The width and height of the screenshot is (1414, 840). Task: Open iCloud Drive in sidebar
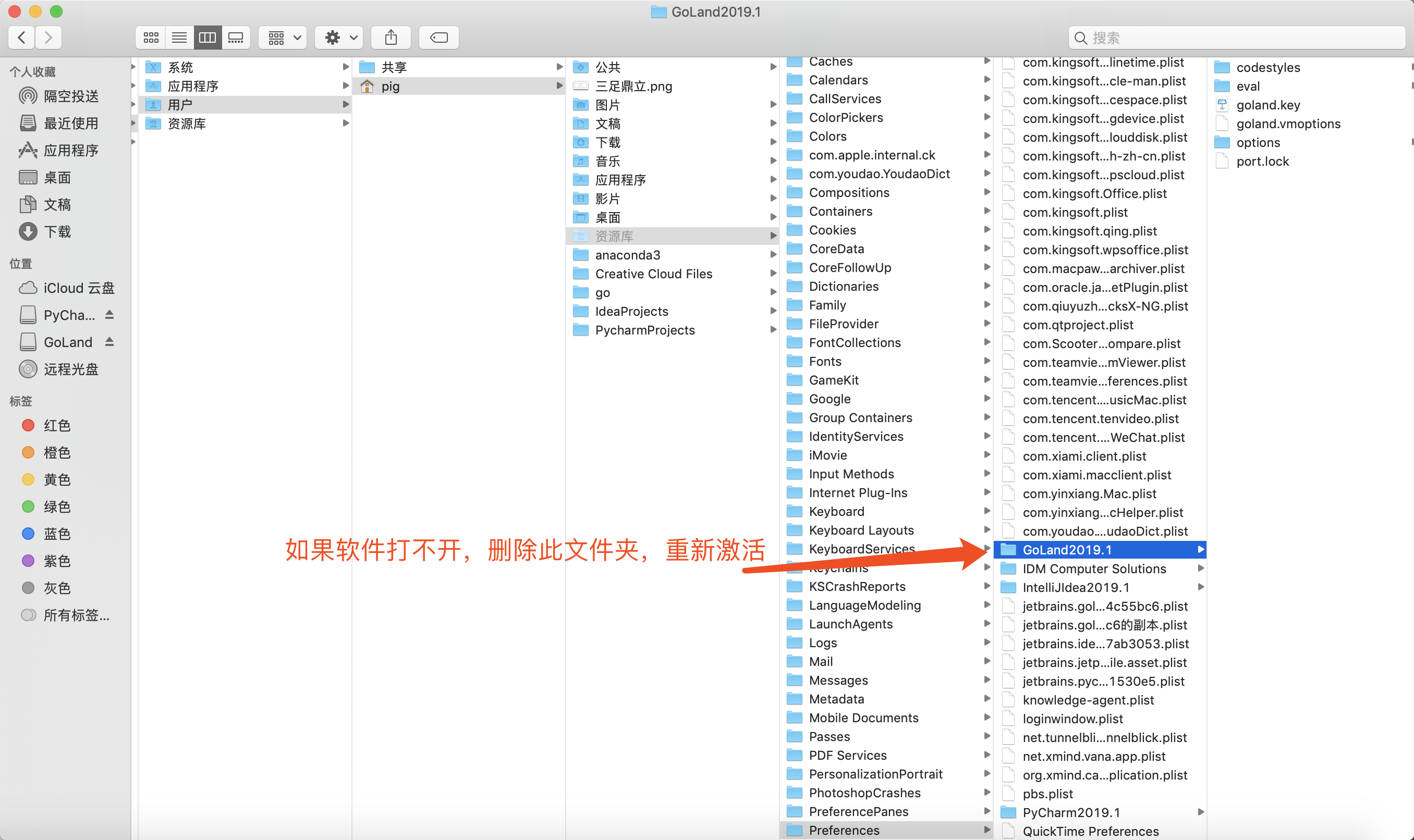click(x=78, y=288)
